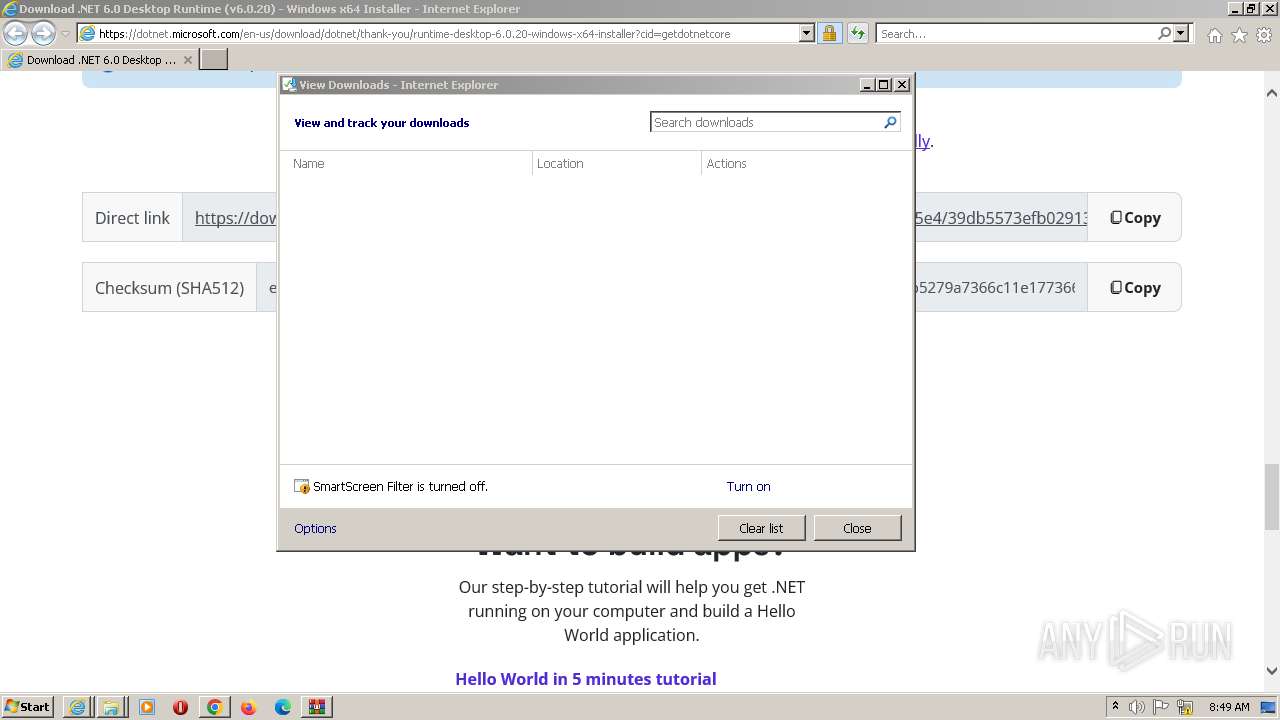The height and width of the screenshot is (720, 1280).
Task: Click the Actions column header
Action: pos(804,163)
